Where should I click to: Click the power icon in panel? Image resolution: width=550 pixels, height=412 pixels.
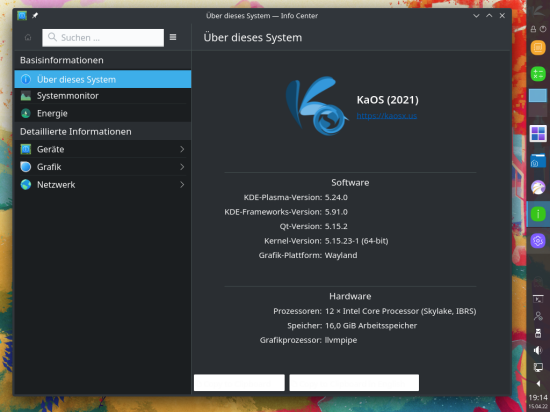pyautogui.click(x=543, y=29)
